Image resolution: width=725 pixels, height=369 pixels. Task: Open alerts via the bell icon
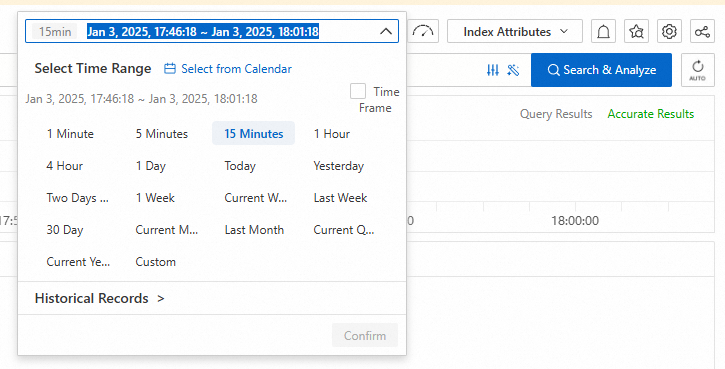click(603, 31)
